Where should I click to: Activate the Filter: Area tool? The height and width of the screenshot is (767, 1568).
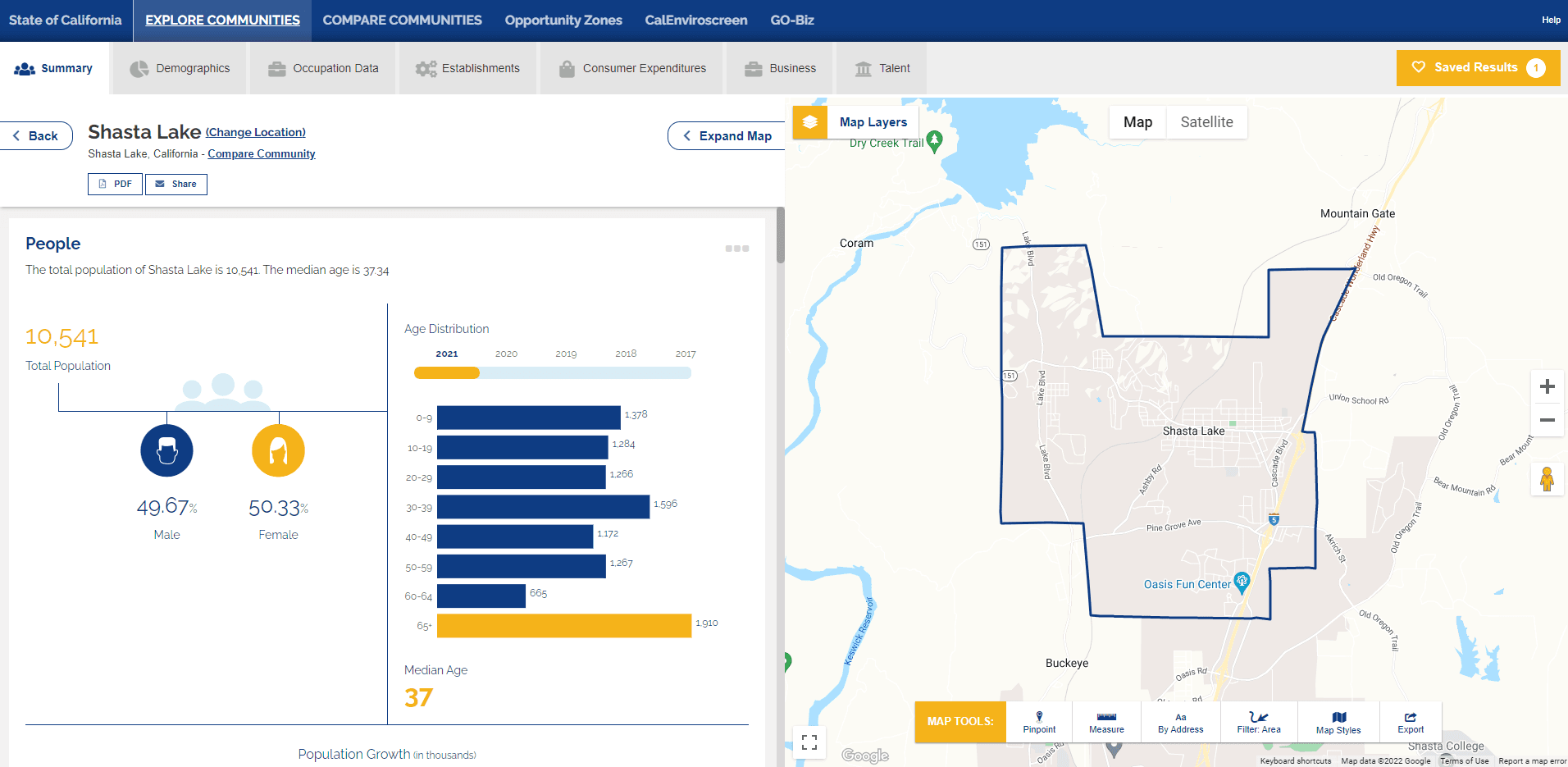click(1257, 722)
